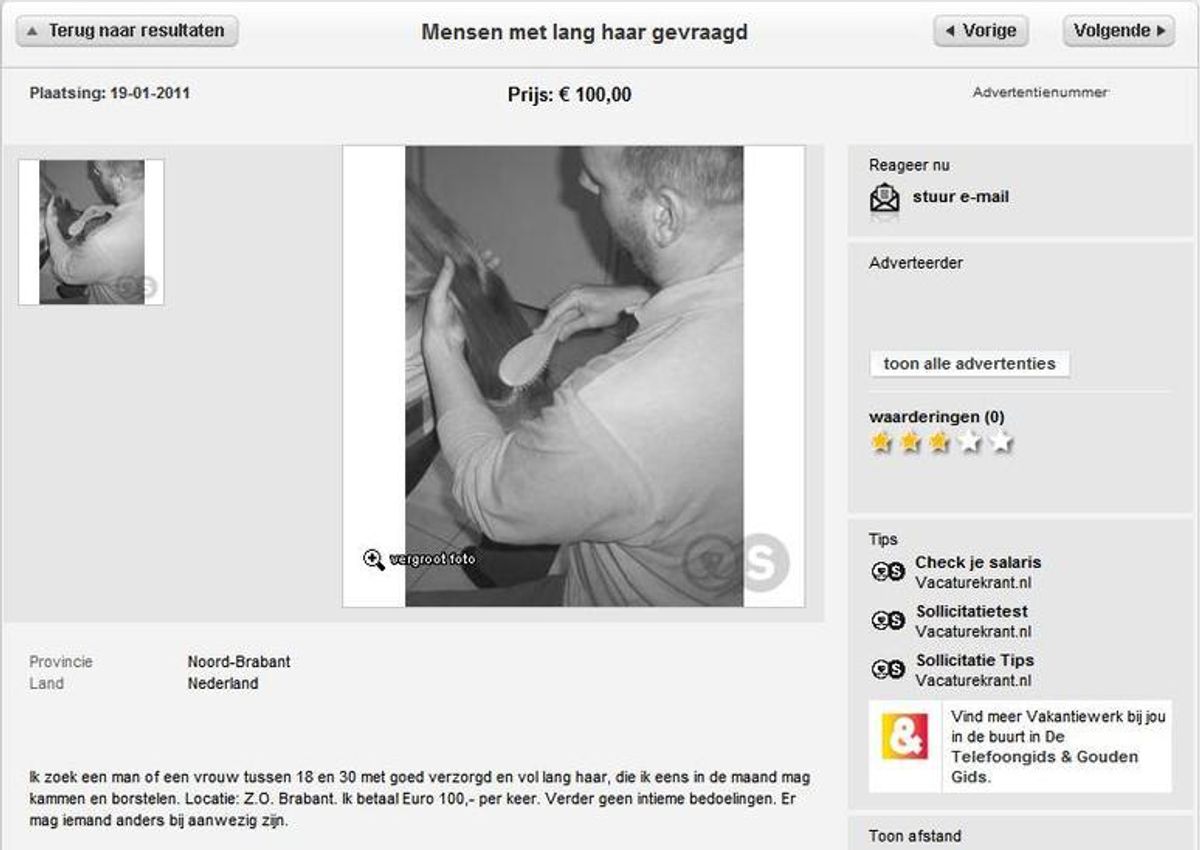The height and width of the screenshot is (850, 1200).
Task: Open the Check je salaris link
Action: coord(978,562)
